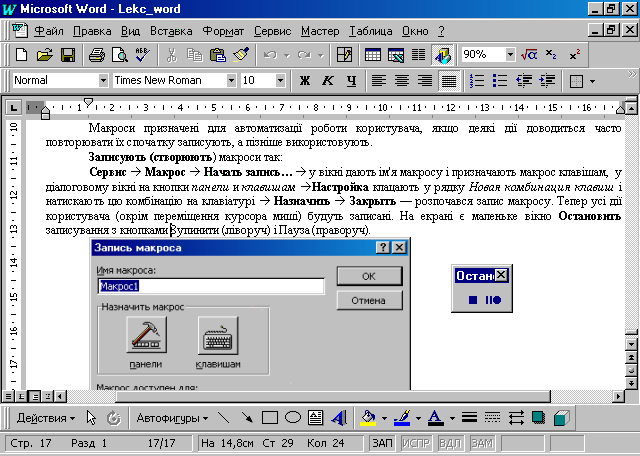Paste from clipboard icon
This screenshot has width=640, height=456.
point(218,55)
